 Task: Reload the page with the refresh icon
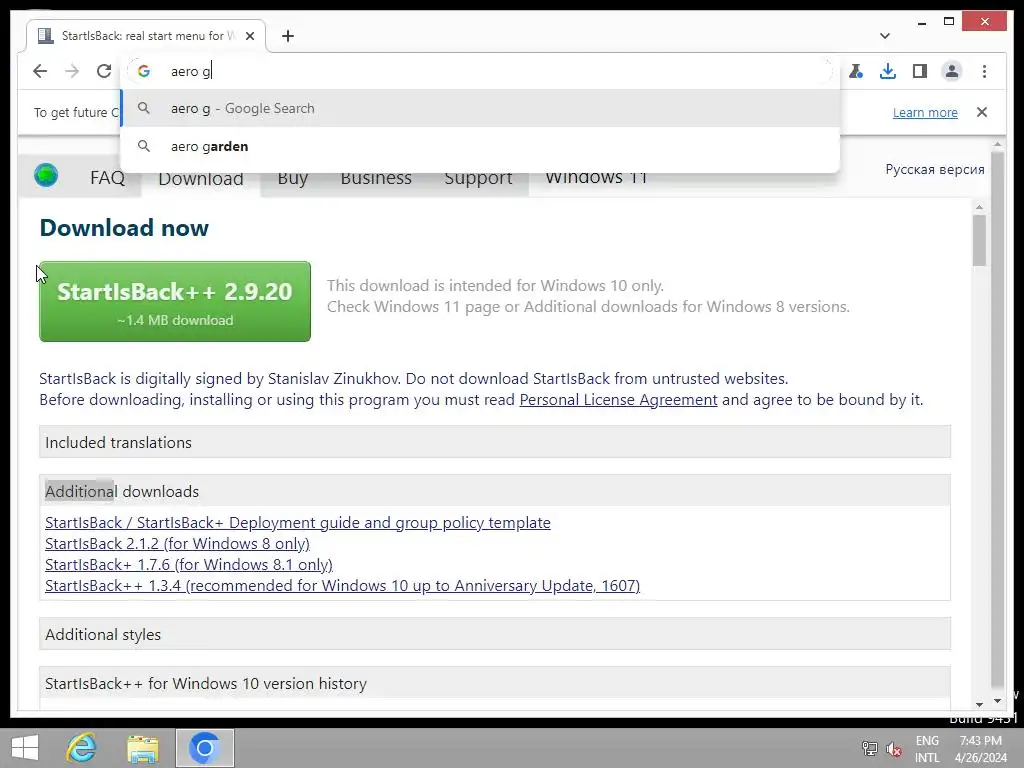coord(104,71)
